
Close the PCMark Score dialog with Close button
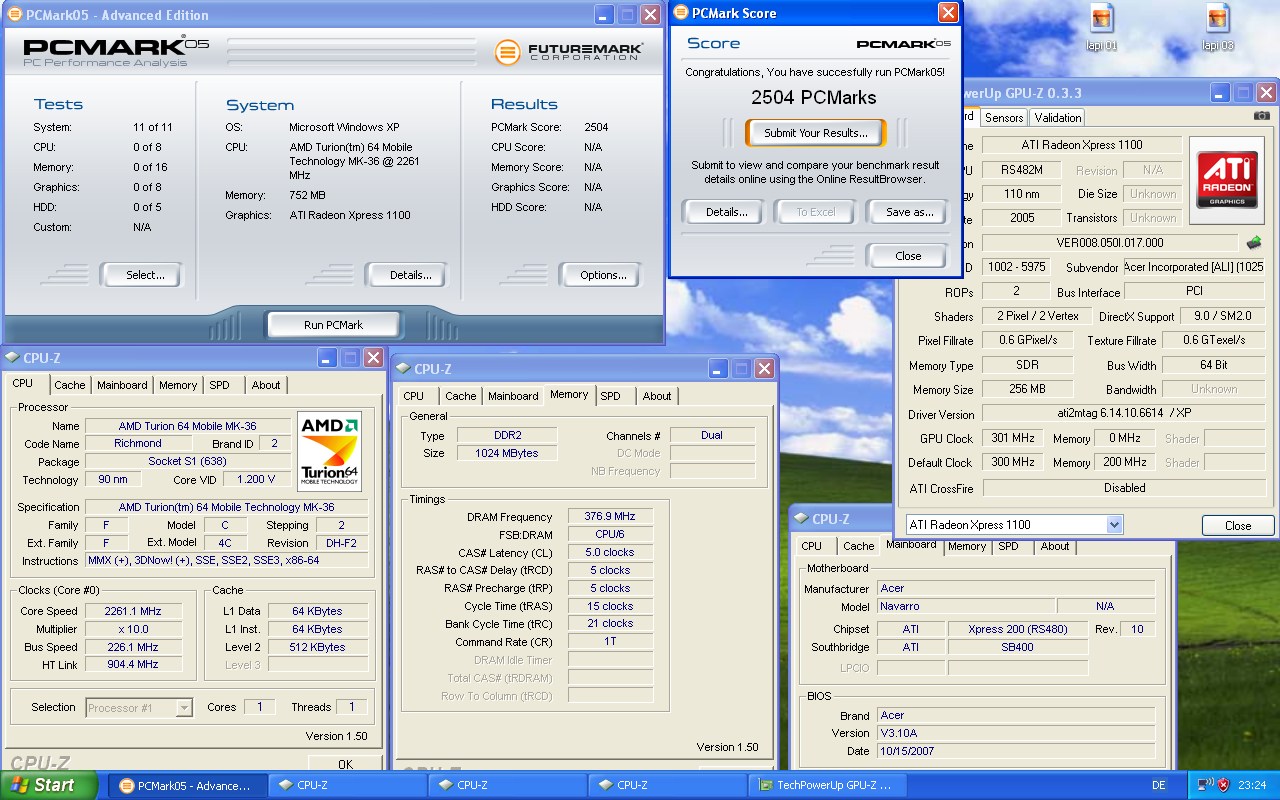pos(908,256)
